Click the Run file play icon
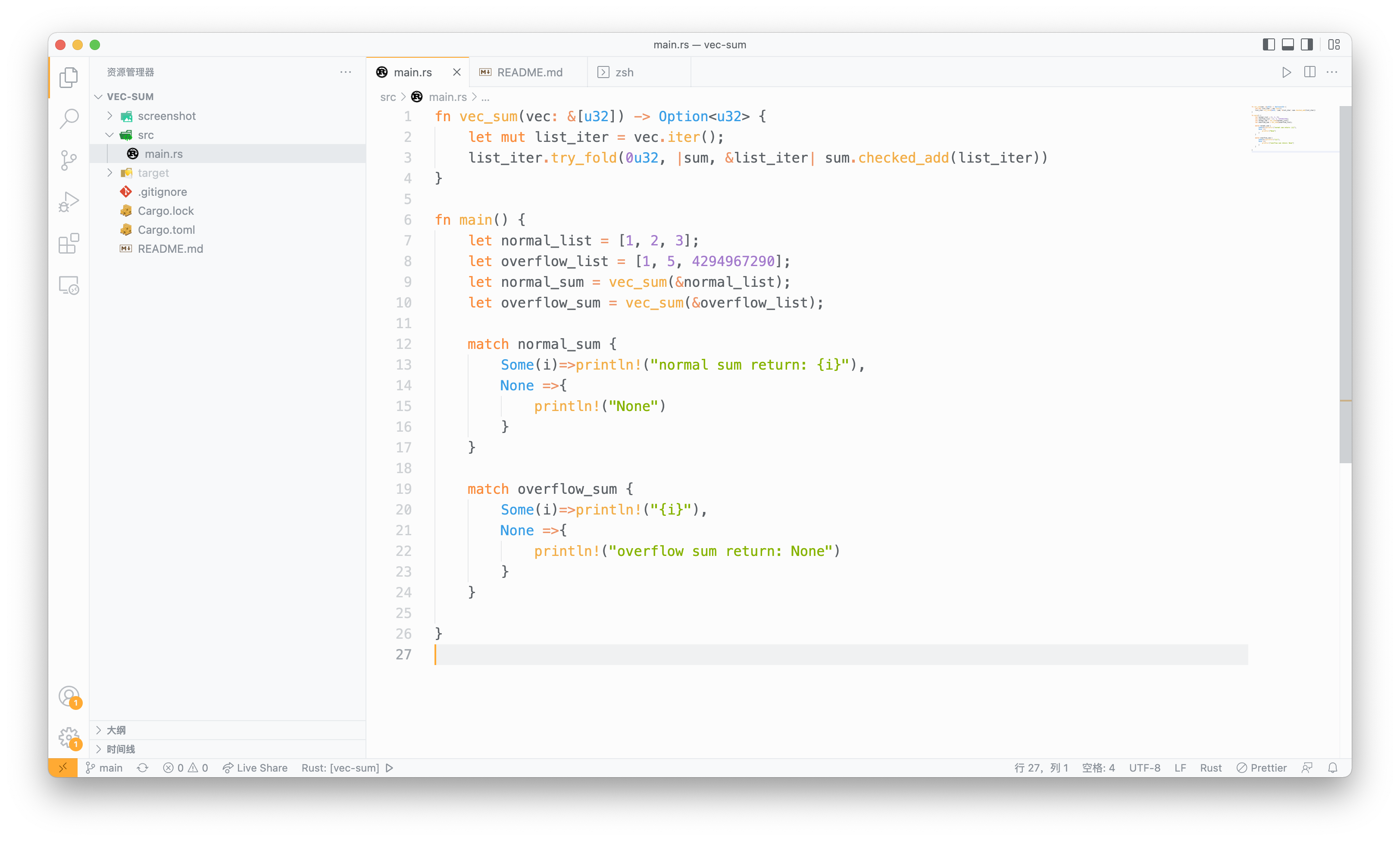The image size is (1400, 841). point(1286,72)
